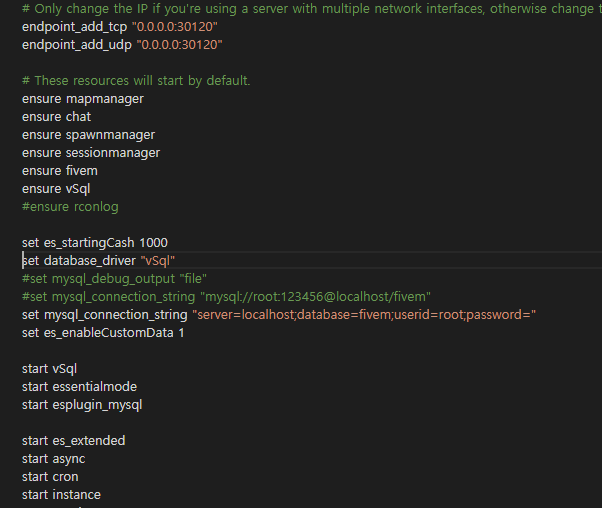Place cursor in ensure sessionmanager text
This screenshot has height=508, width=602.
pyautogui.click(x=91, y=153)
